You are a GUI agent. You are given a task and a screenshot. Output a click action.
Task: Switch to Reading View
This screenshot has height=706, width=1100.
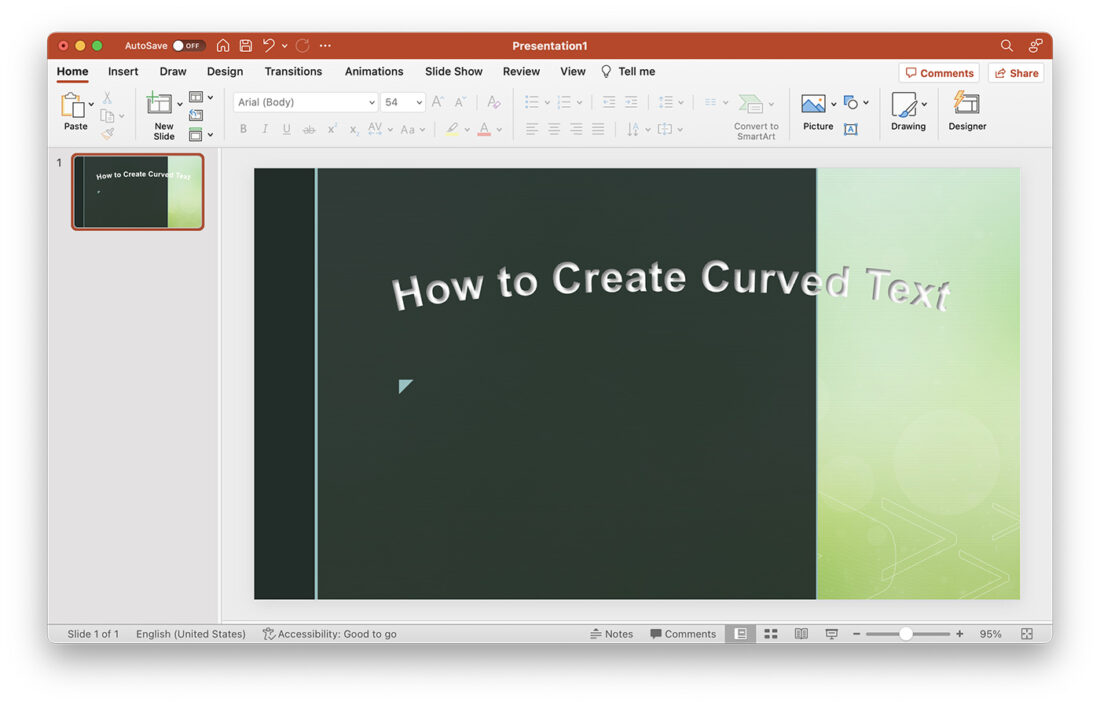[x=800, y=633]
